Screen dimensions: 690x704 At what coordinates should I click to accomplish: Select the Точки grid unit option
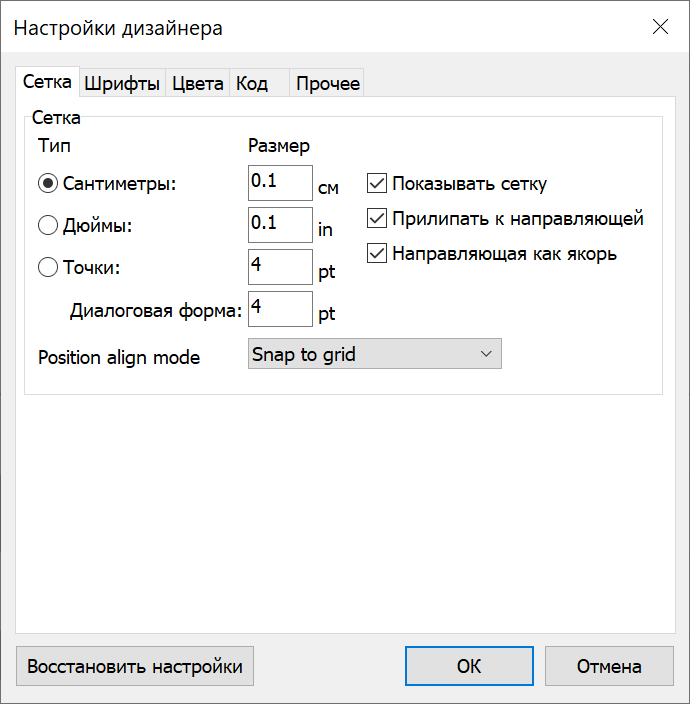pos(48,267)
